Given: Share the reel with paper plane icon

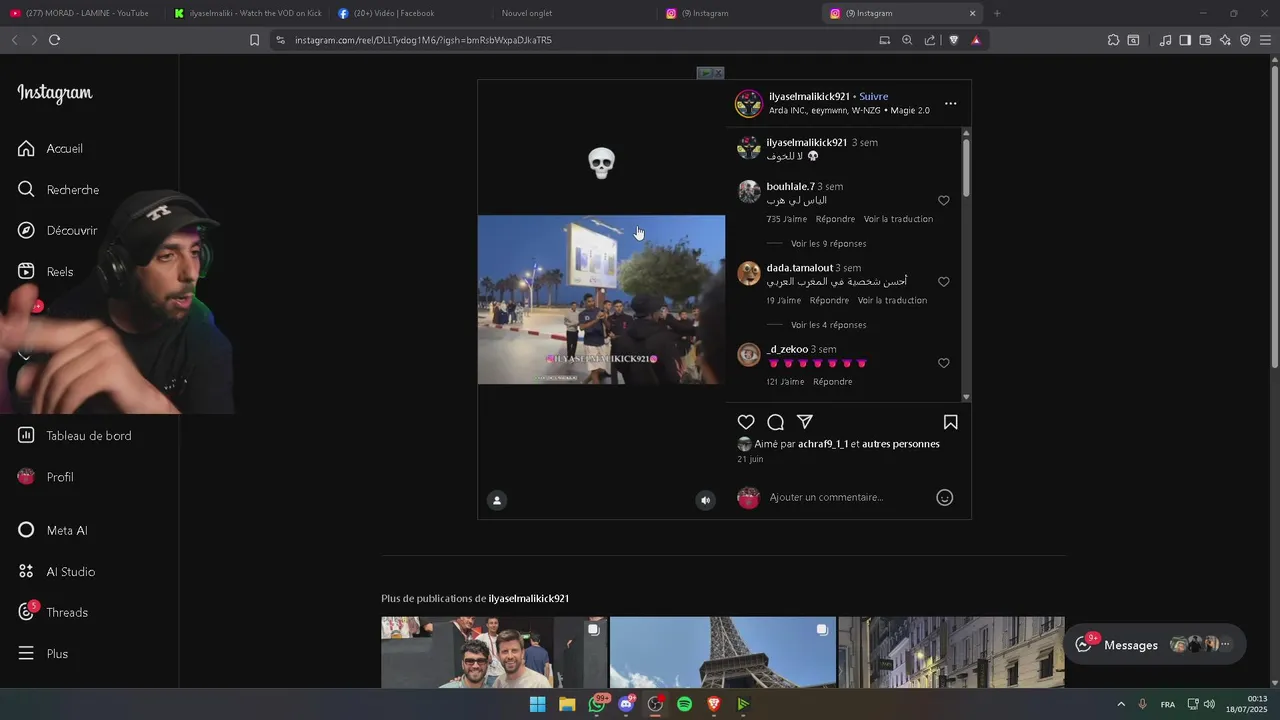Looking at the screenshot, I should pos(805,422).
